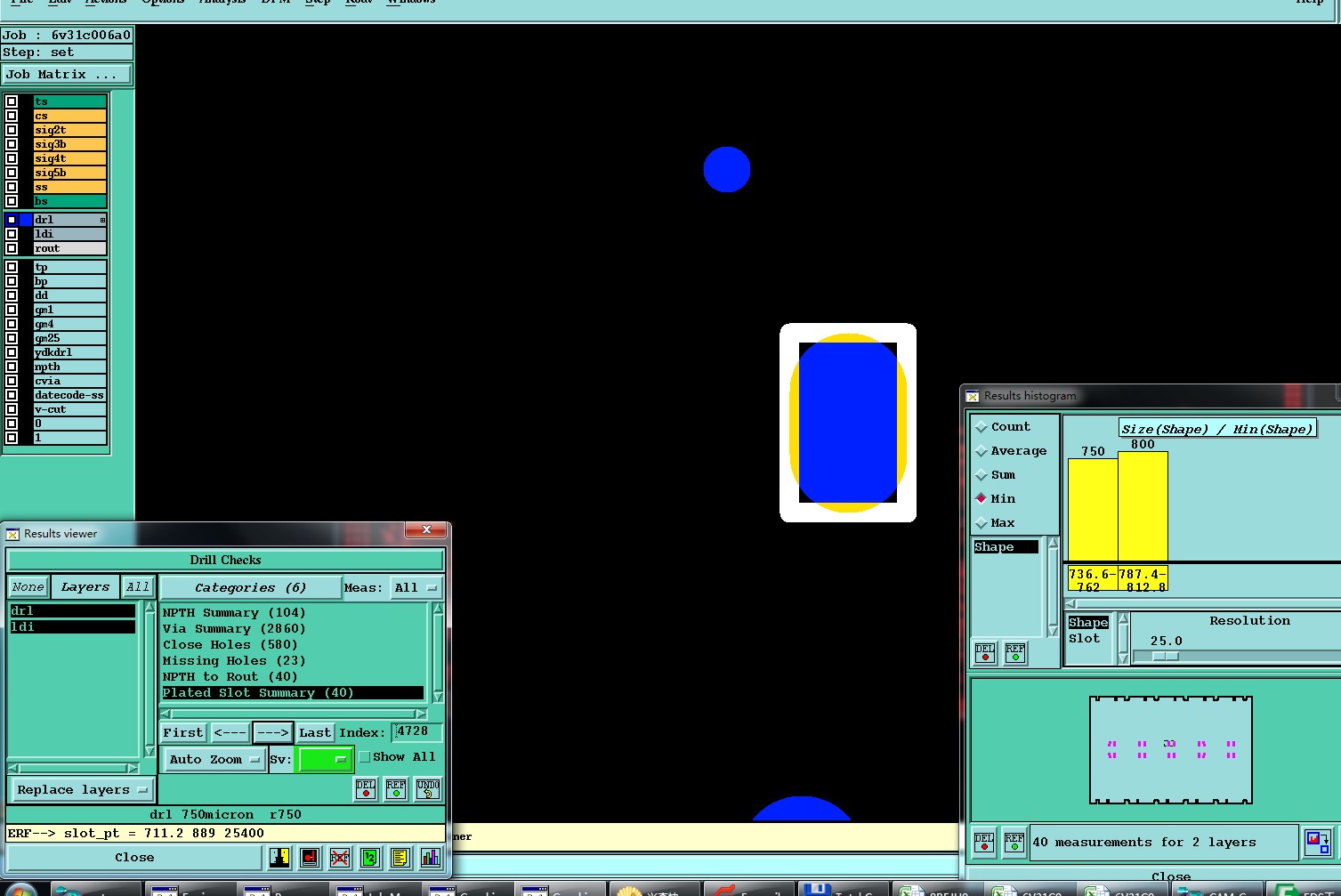Click the First result button
This screenshot has width=1341, height=896.
[183, 733]
